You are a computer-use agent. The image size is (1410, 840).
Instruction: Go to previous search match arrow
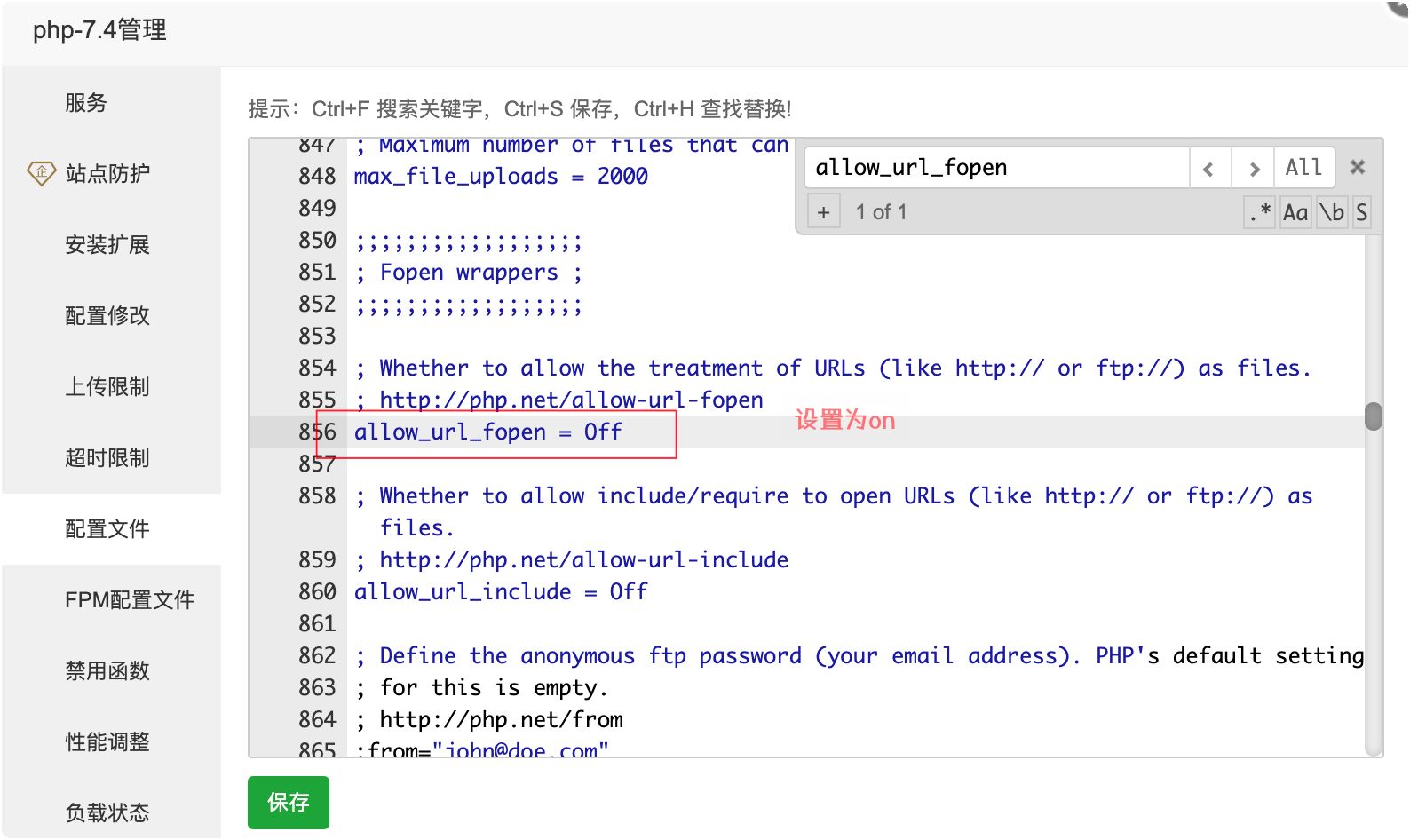pos(1208,168)
